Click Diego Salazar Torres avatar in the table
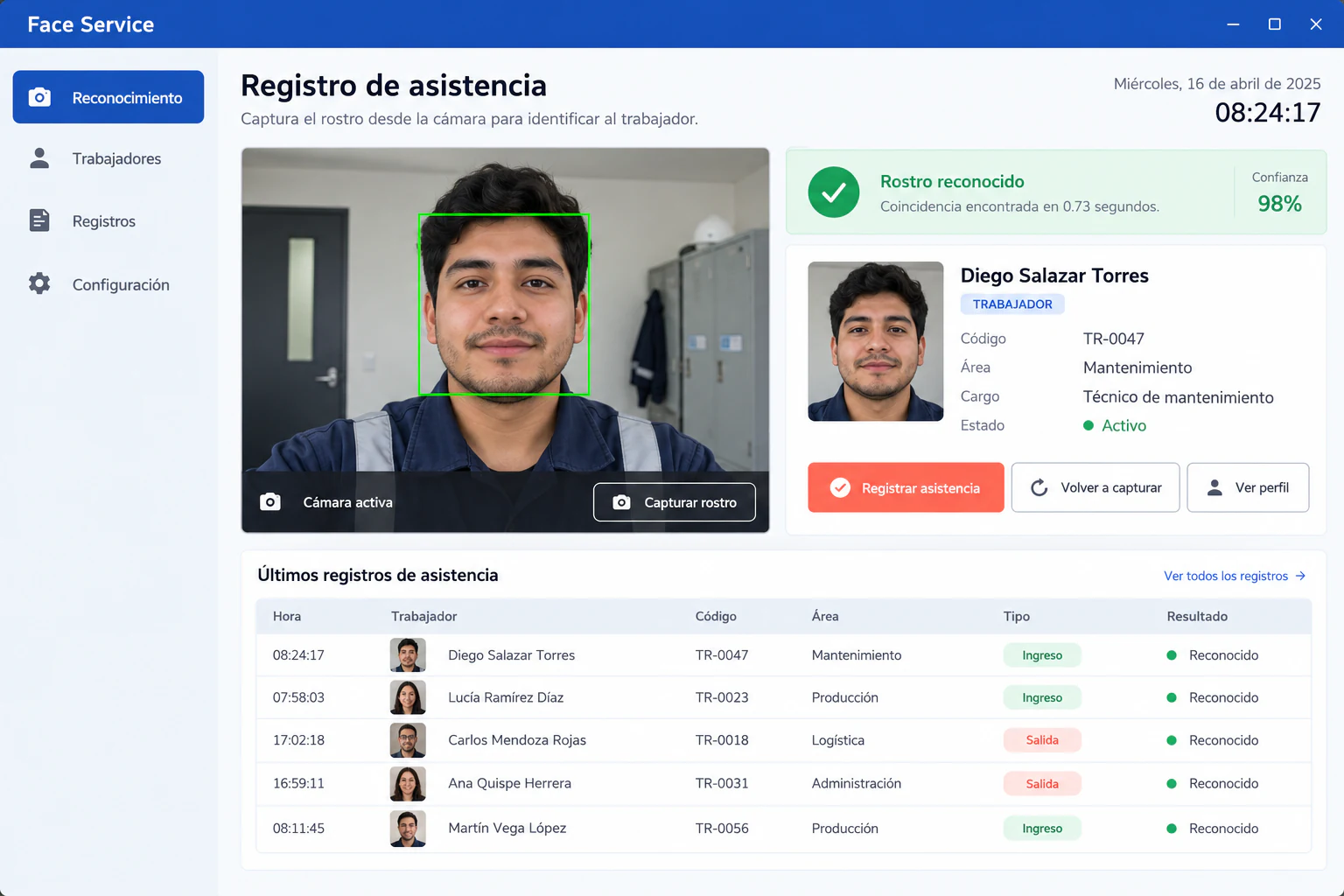 coord(408,654)
